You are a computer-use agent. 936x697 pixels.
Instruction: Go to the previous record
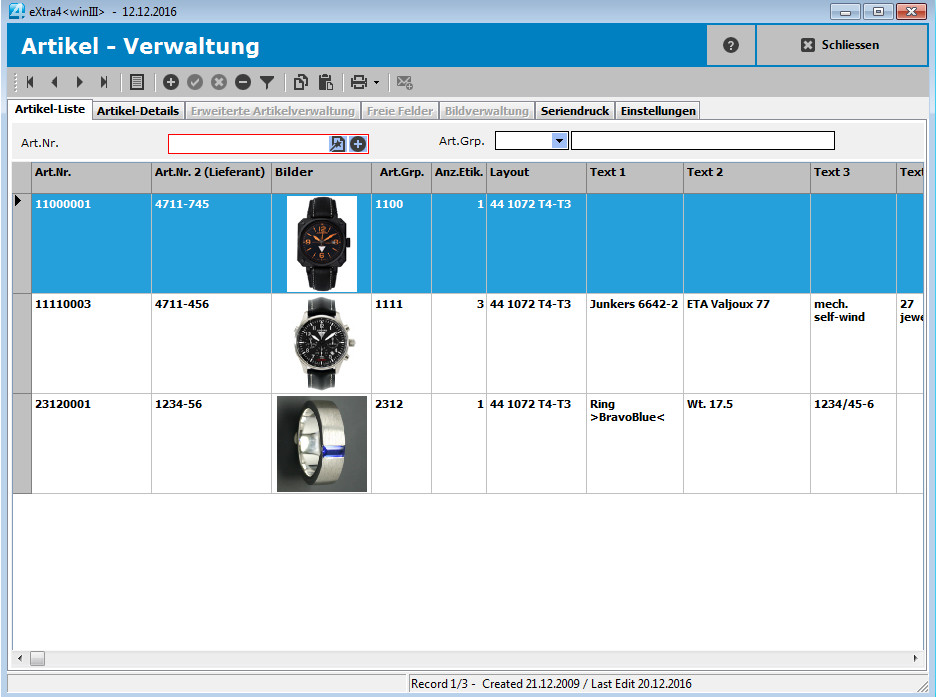(x=54, y=82)
